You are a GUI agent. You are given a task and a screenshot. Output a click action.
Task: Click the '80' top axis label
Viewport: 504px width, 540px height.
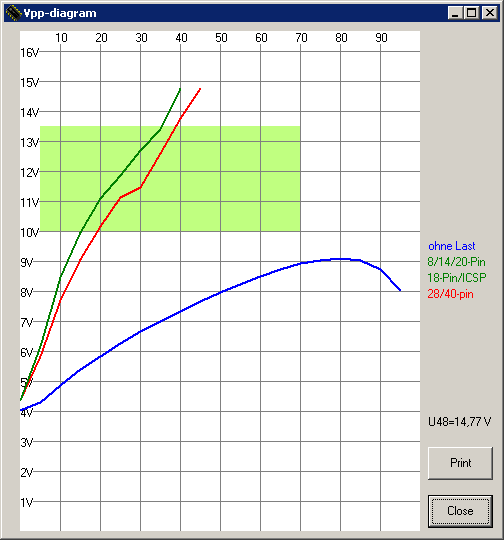341,38
